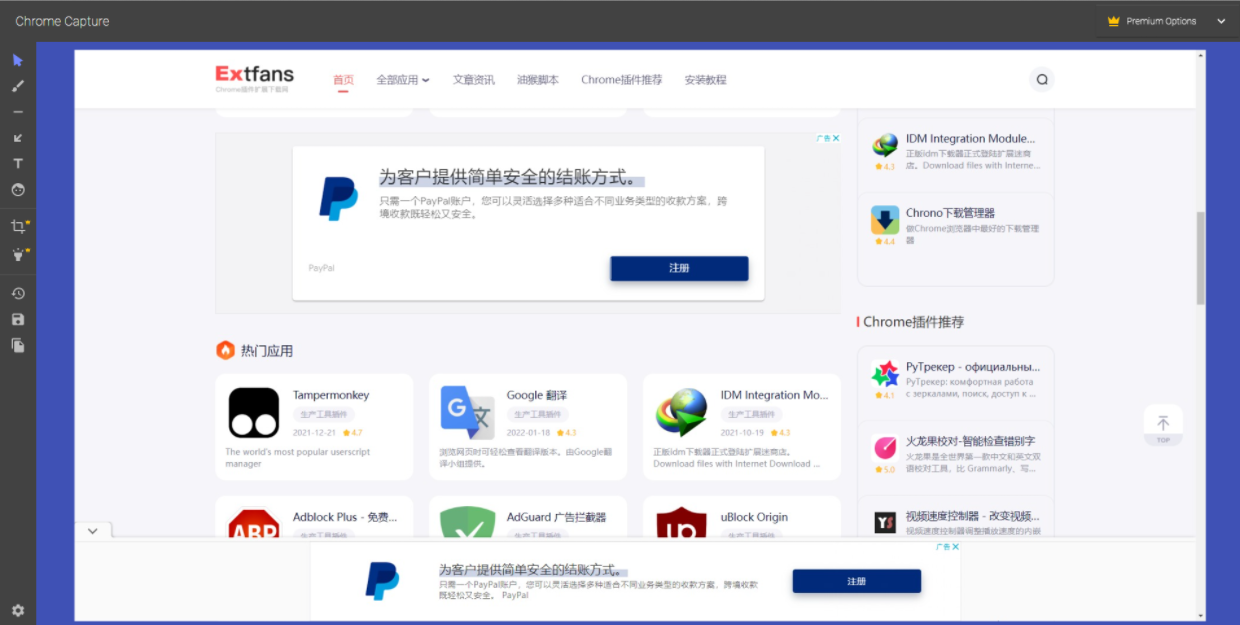Click the uBlock Origin icon
This screenshot has width=1240, height=625.
click(x=681, y=525)
